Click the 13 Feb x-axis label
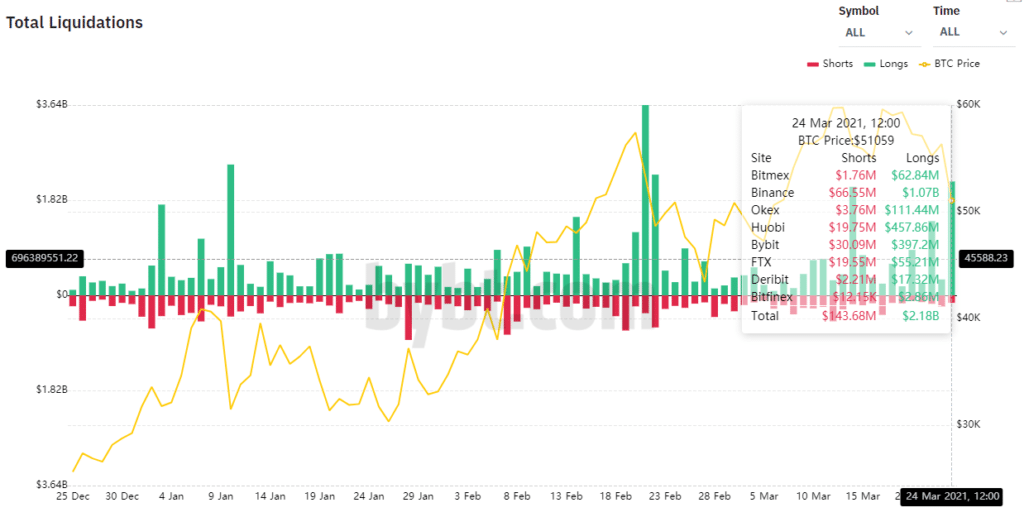Viewport: 1024px width, 517px height. (566, 496)
